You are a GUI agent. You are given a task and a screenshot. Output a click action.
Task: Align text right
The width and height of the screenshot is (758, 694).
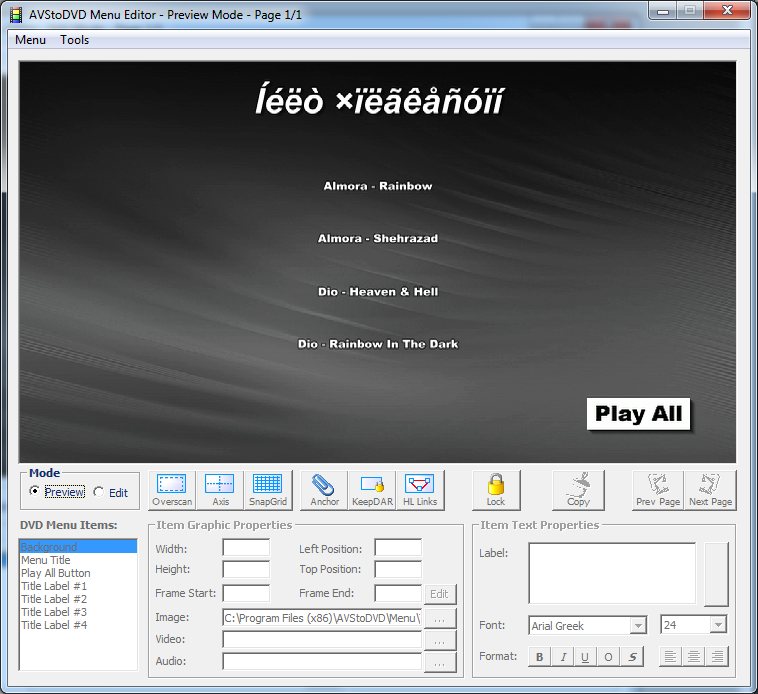coord(717,657)
